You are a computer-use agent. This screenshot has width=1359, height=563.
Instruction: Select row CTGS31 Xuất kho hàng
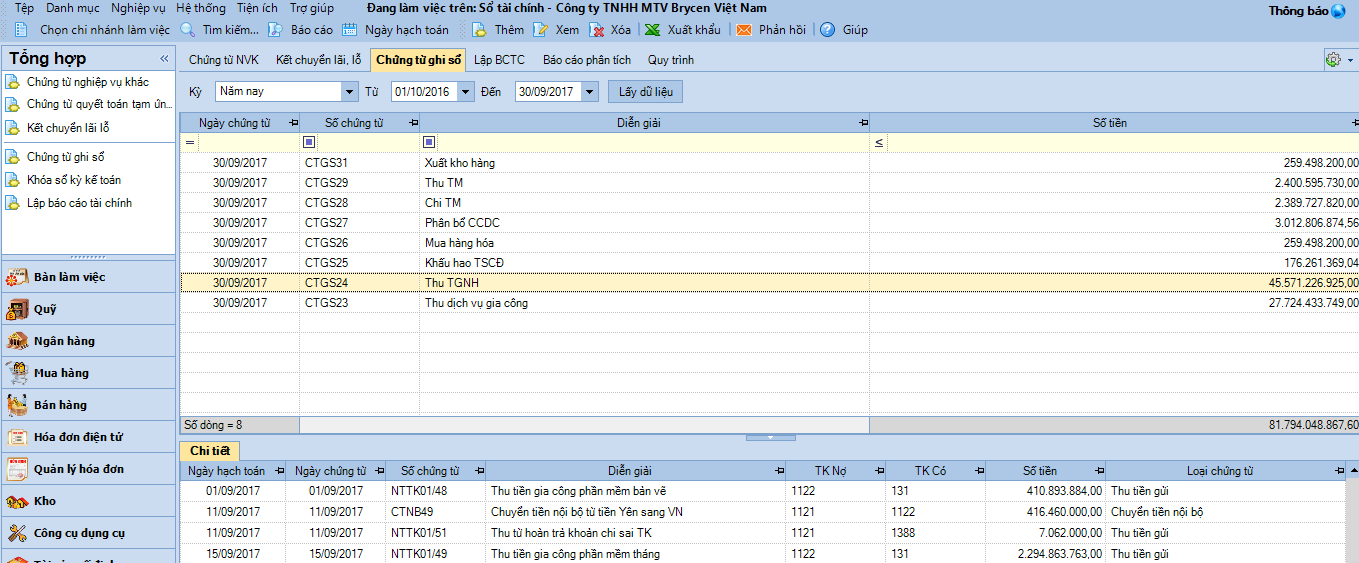[768, 163]
